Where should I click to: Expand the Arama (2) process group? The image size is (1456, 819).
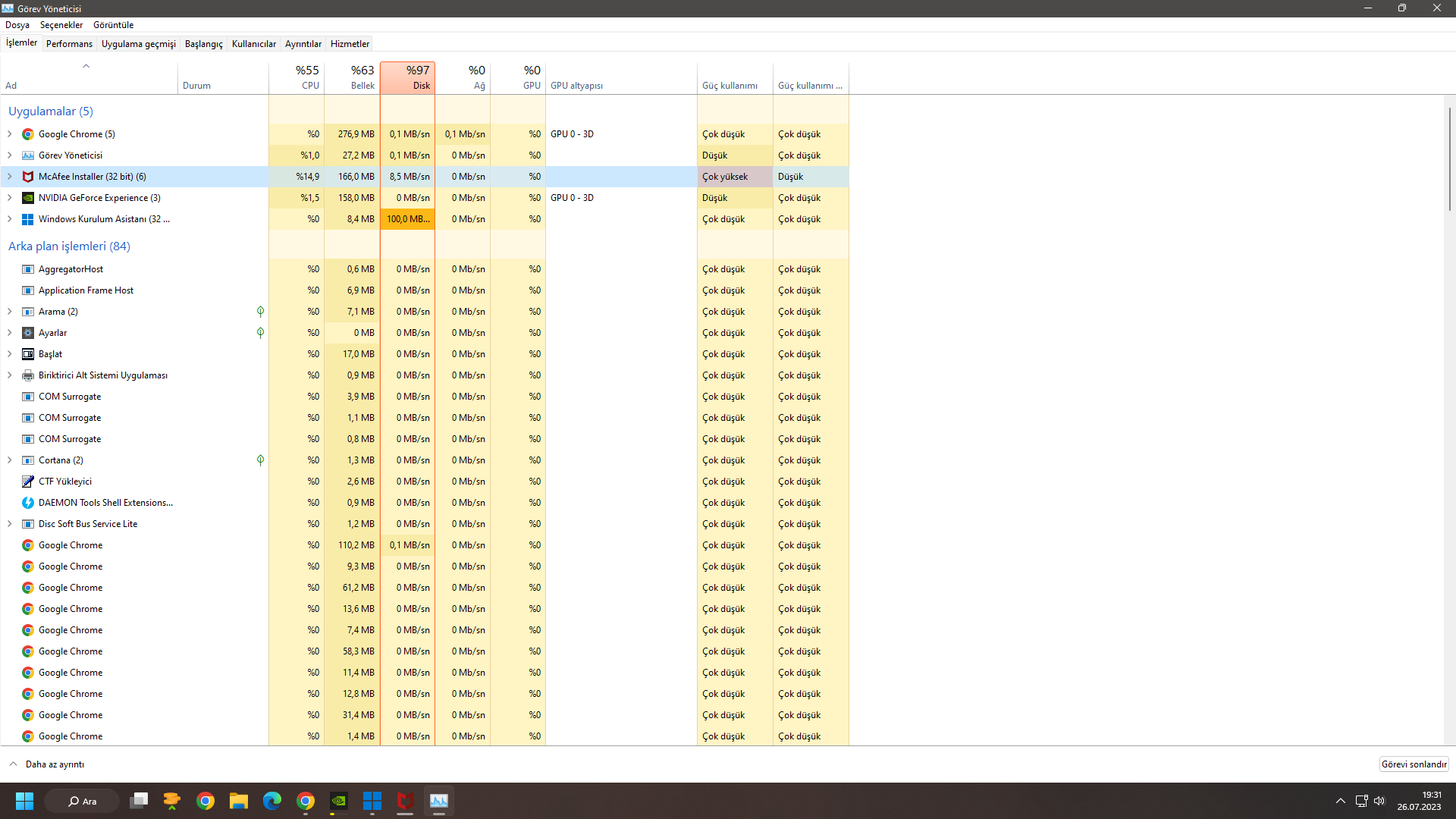10,312
